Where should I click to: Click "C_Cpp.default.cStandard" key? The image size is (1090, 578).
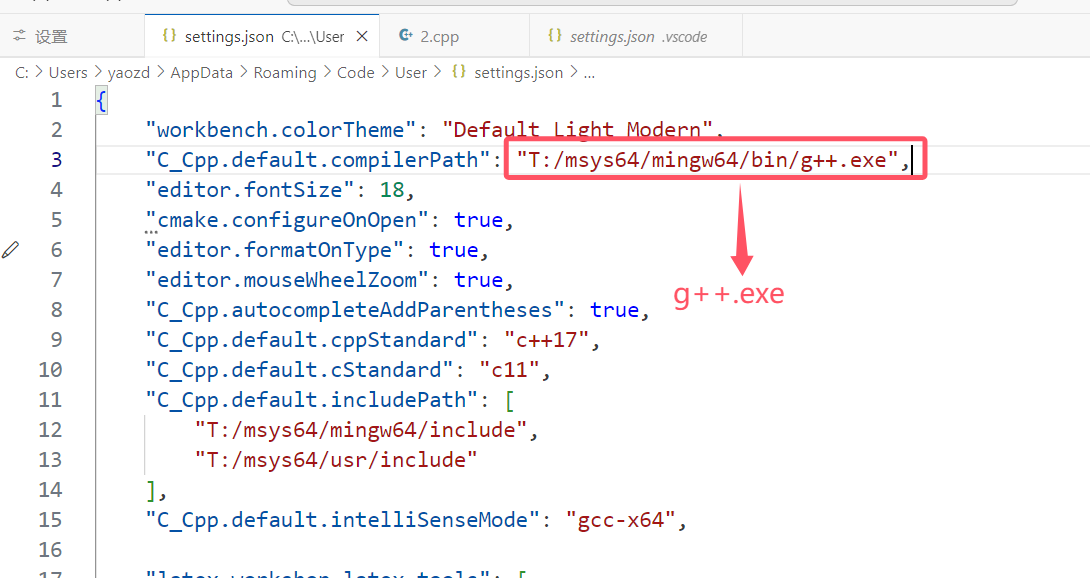point(299,369)
